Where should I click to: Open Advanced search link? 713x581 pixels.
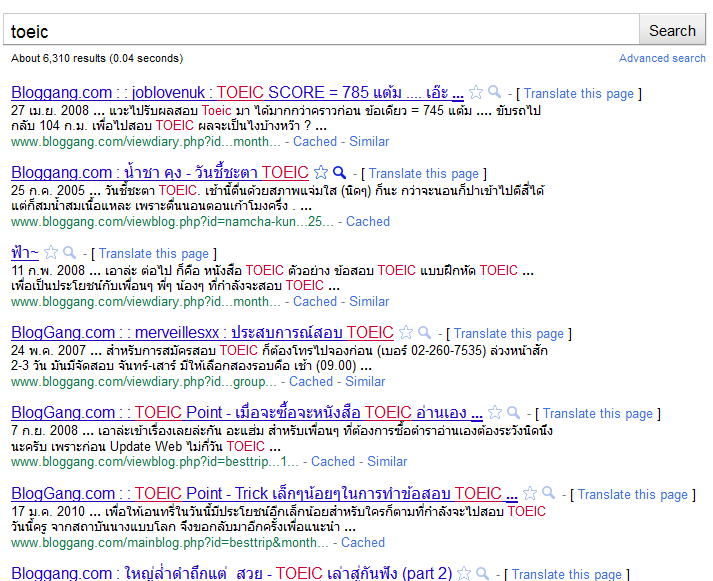662,58
